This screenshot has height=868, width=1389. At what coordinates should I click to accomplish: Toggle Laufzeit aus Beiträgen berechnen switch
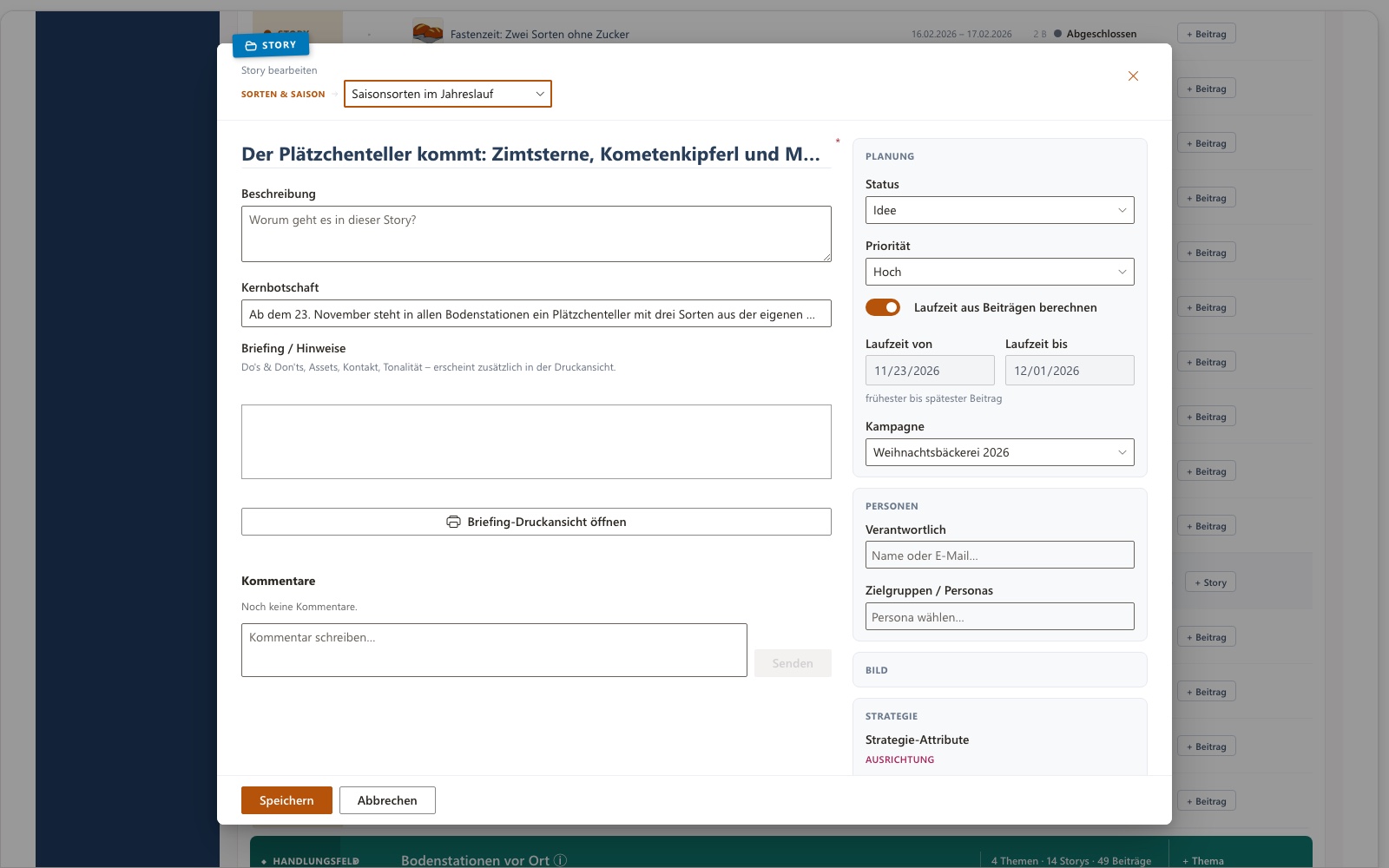click(883, 307)
